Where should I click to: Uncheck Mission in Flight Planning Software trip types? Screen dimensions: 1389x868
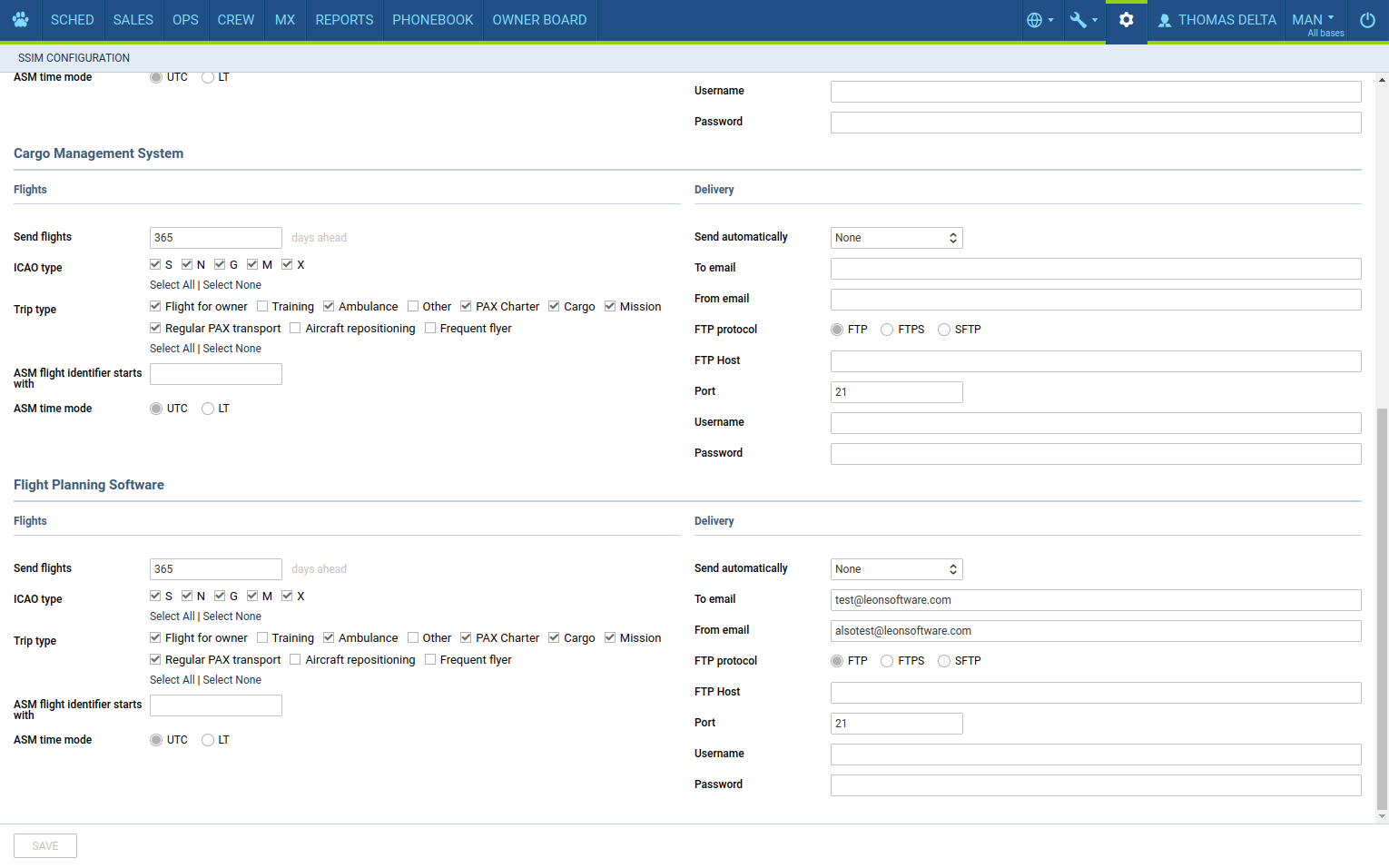610,638
